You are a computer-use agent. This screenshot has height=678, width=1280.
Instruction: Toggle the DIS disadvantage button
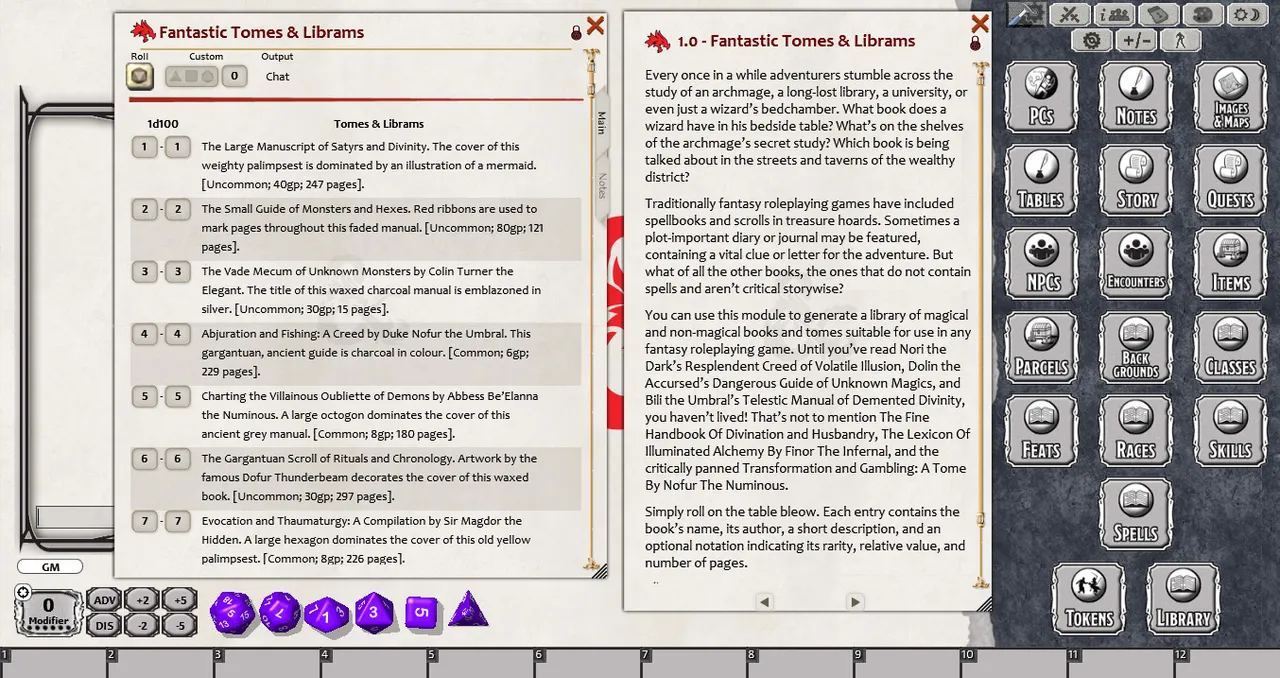point(104,625)
